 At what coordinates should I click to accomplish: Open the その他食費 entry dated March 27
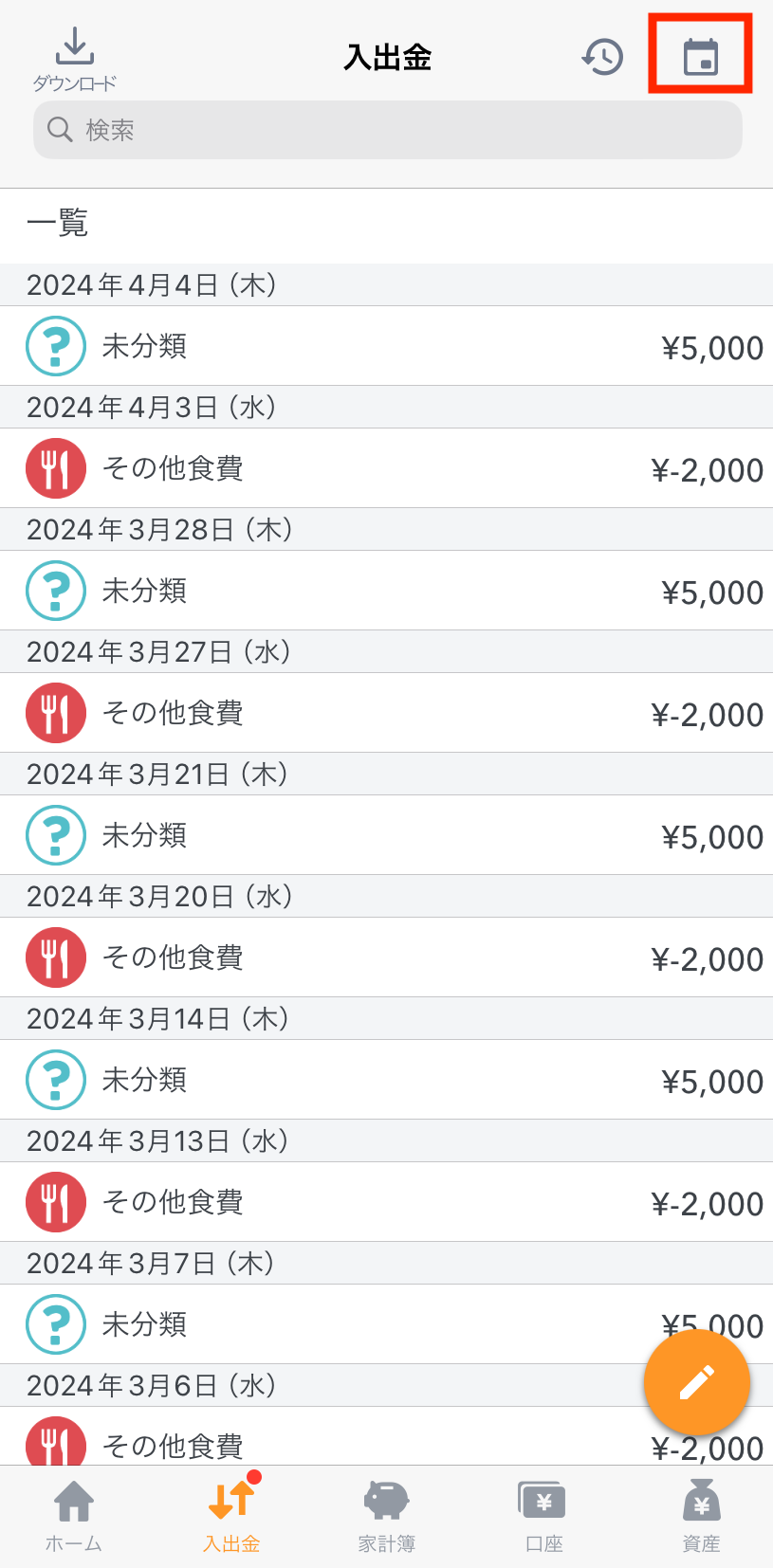[x=386, y=713]
